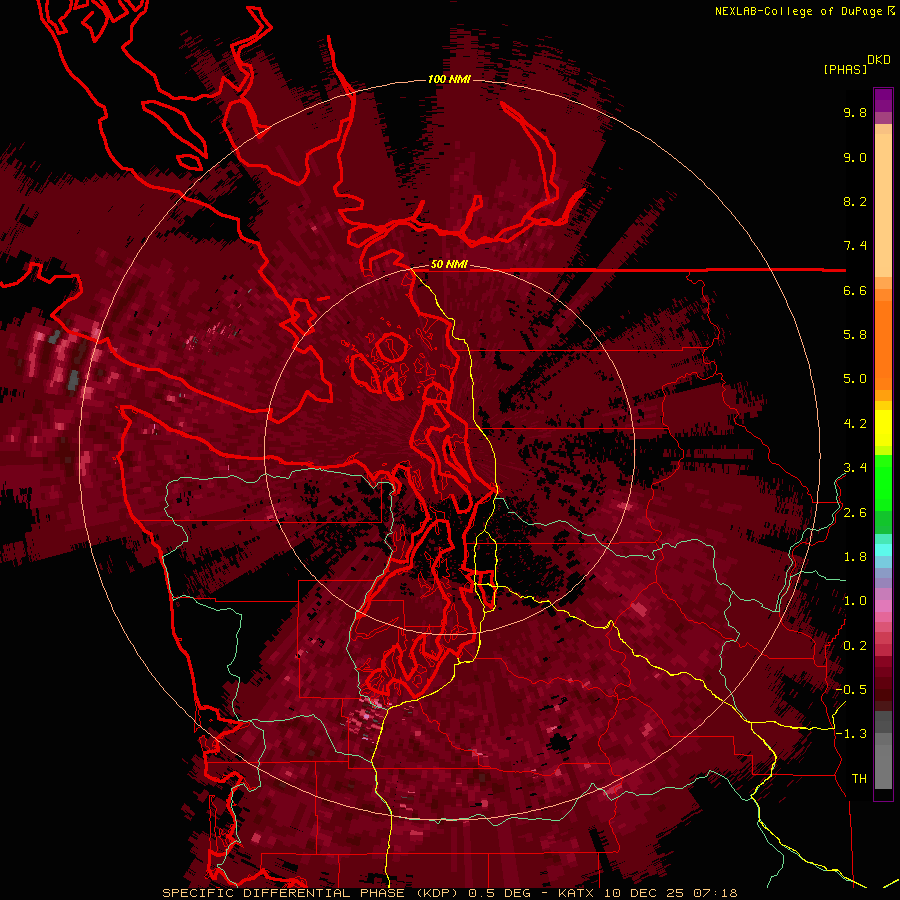Click the 9.0 value on color scale
This screenshot has width=900, height=900.
tap(855, 157)
